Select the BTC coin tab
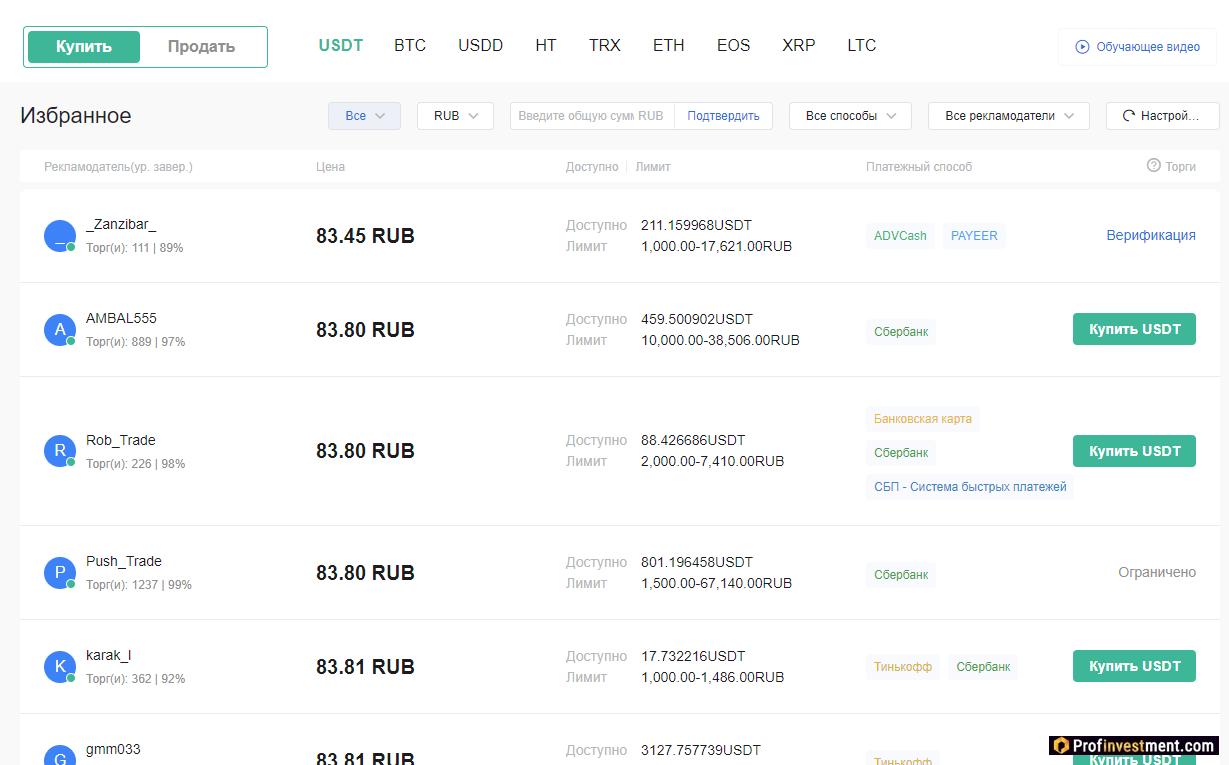Image resolution: width=1229 pixels, height=765 pixels. [410, 46]
